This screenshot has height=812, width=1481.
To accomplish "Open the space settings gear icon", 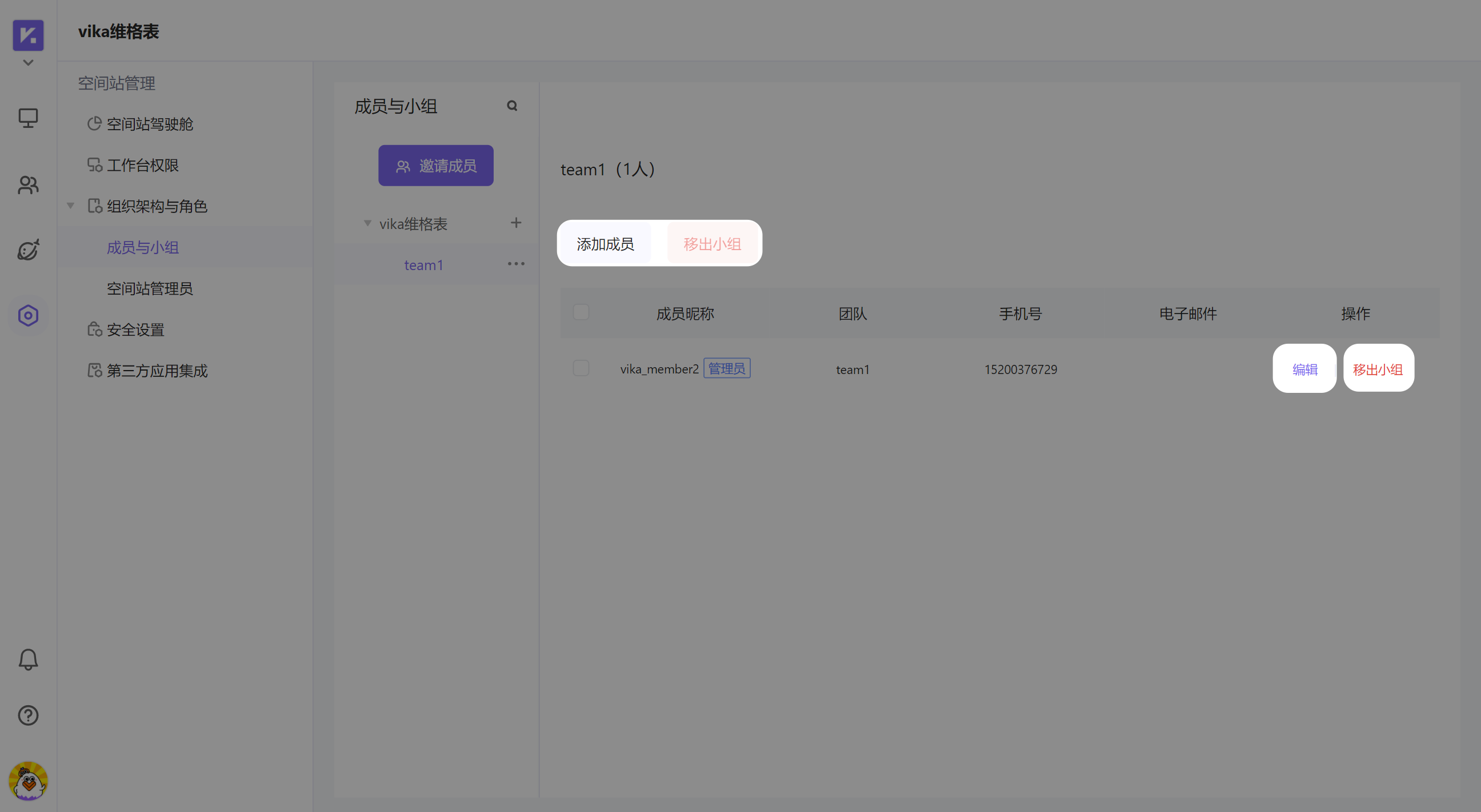I will click(x=27, y=315).
